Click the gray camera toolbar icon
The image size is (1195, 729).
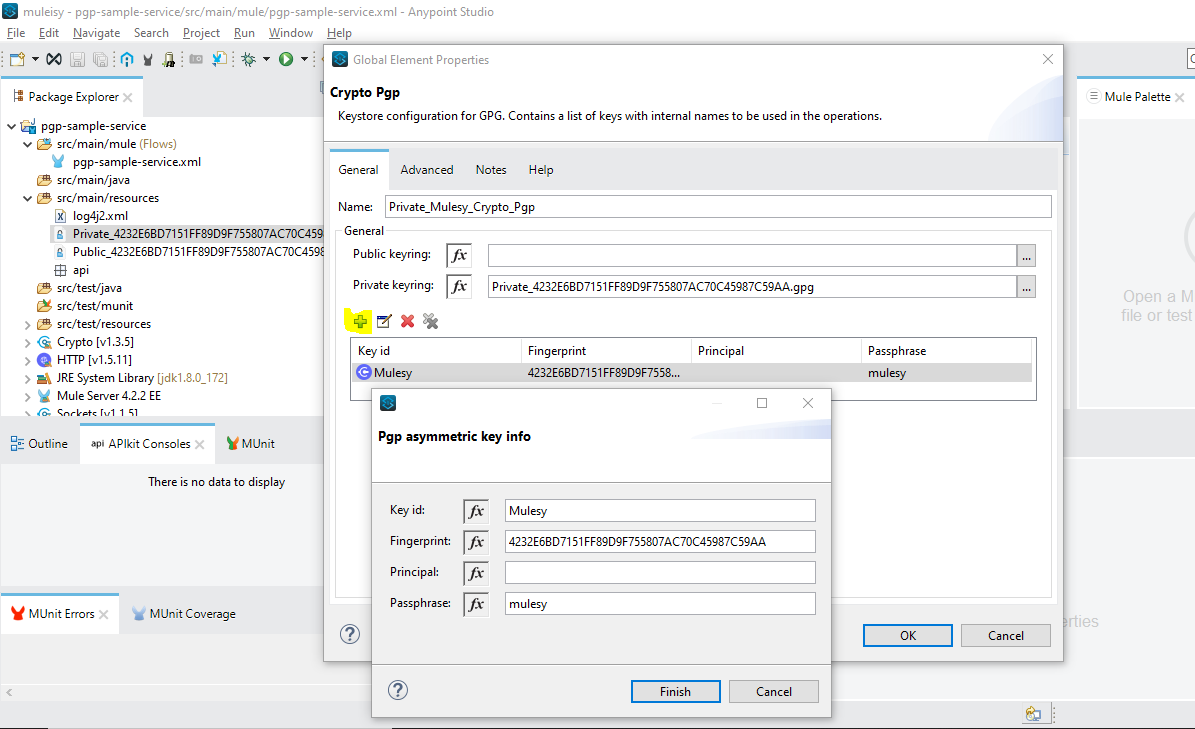[196, 59]
